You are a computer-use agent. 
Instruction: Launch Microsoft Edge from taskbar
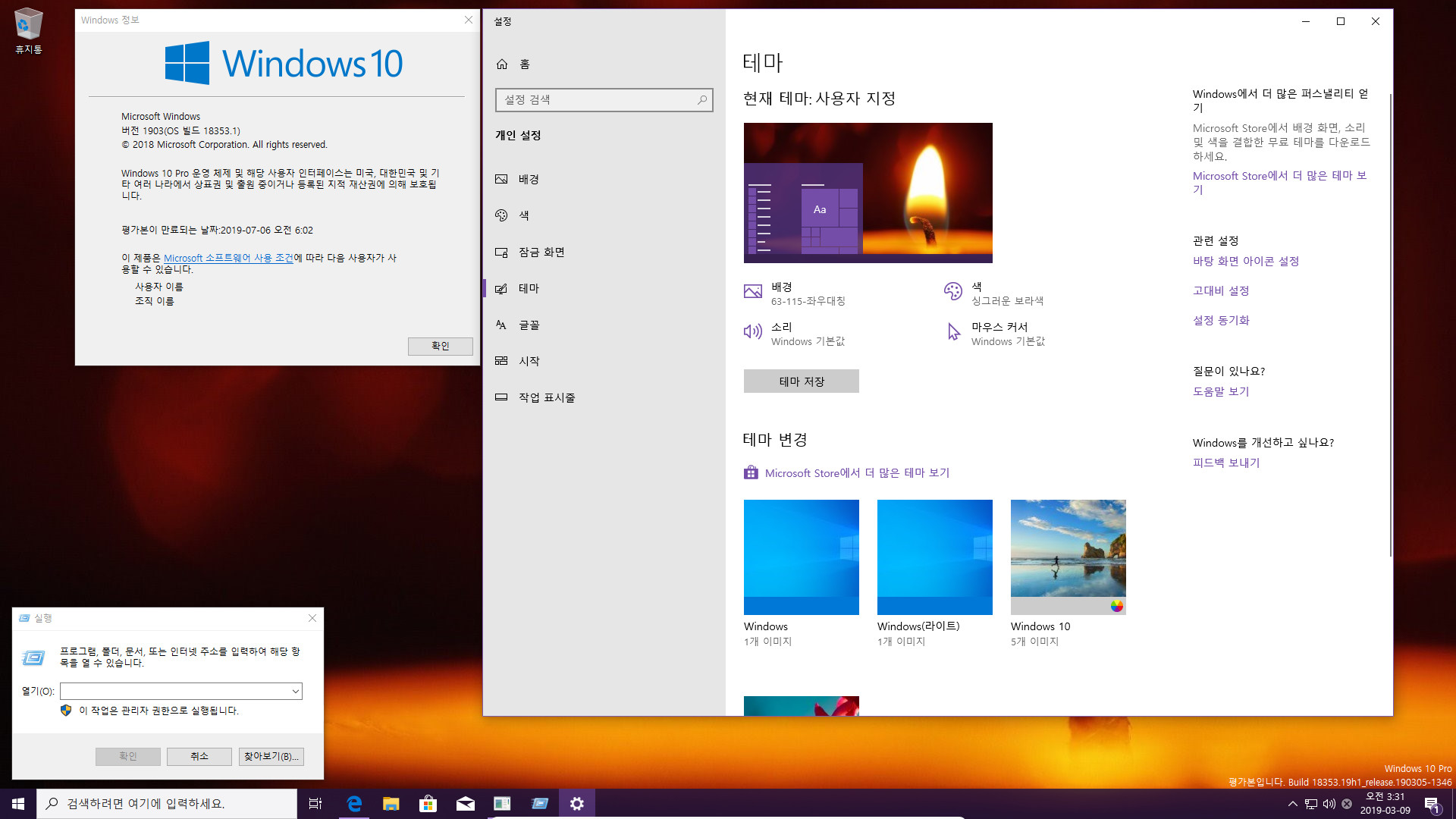353,804
